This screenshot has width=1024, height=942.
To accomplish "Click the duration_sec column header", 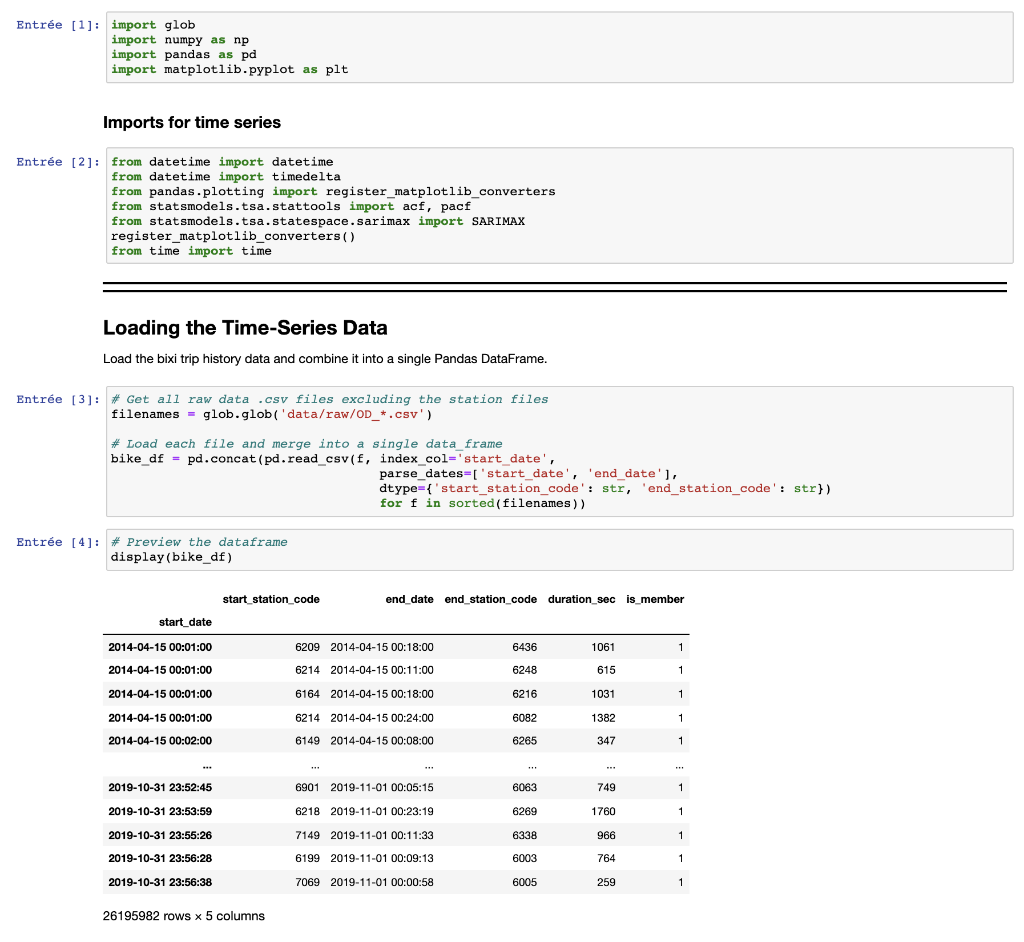I will [581, 599].
